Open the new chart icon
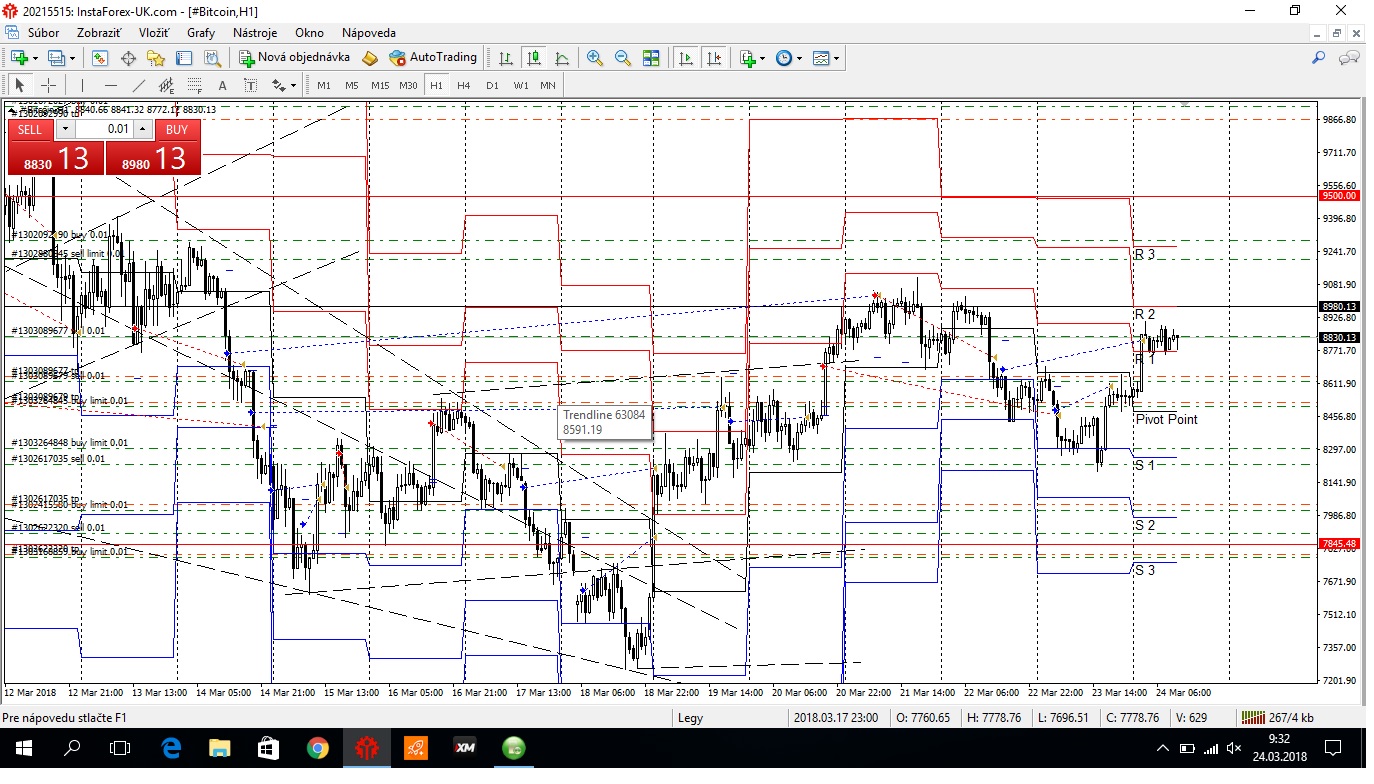This screenshot has height=784, width=1374. tap(19, 58)
